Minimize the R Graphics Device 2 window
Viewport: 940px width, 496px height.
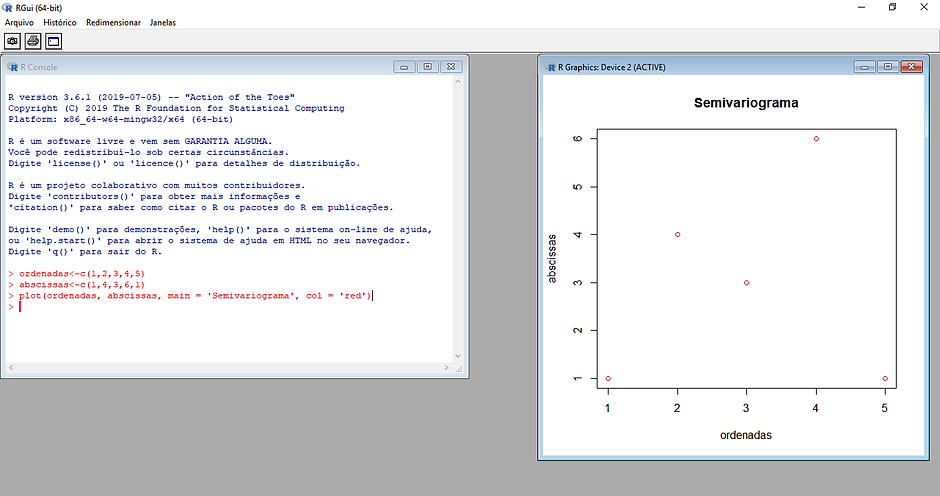coord(864,67)
